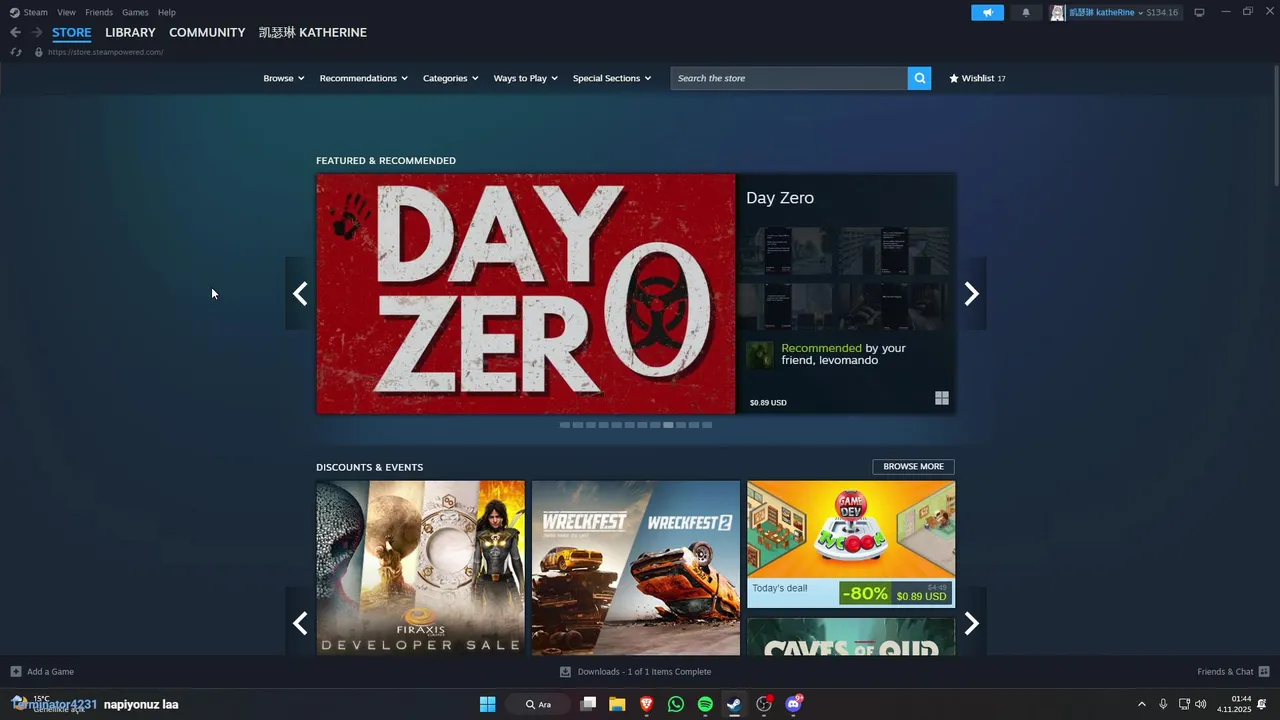The height and width of the screenshot is (720, 1280).
Task: Click the Steam logo in the title bar
Action: (x=14, y=12)
